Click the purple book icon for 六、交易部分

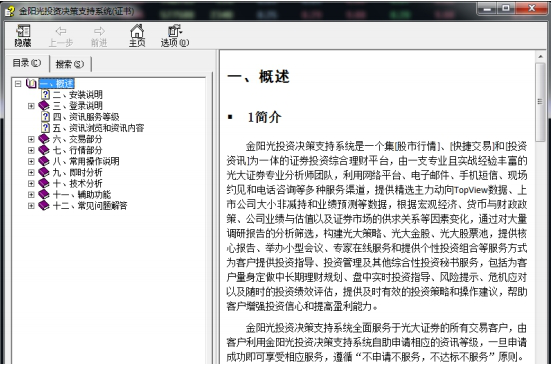[44, 139]
